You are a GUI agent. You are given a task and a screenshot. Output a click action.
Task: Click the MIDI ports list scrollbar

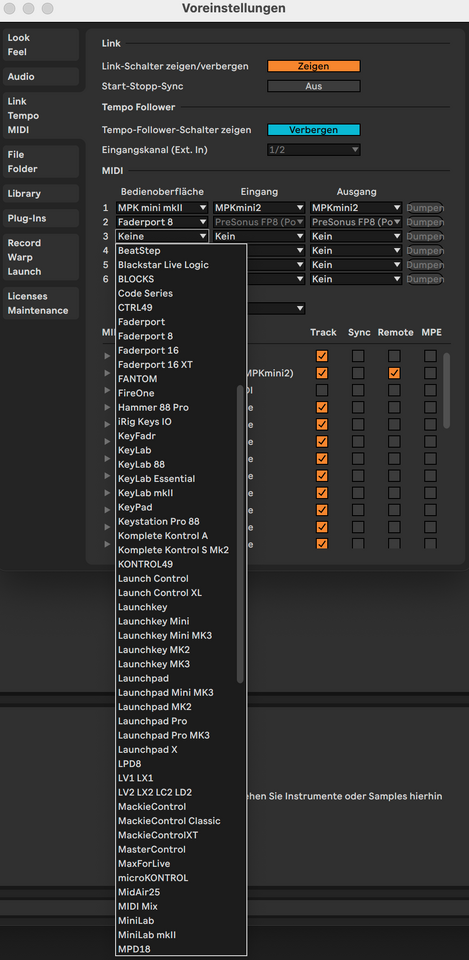[446, 390]
